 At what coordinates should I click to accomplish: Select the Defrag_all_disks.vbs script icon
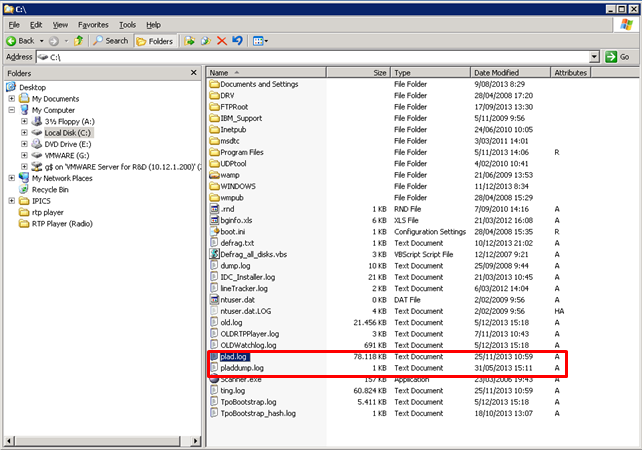(x=215, y=254)
